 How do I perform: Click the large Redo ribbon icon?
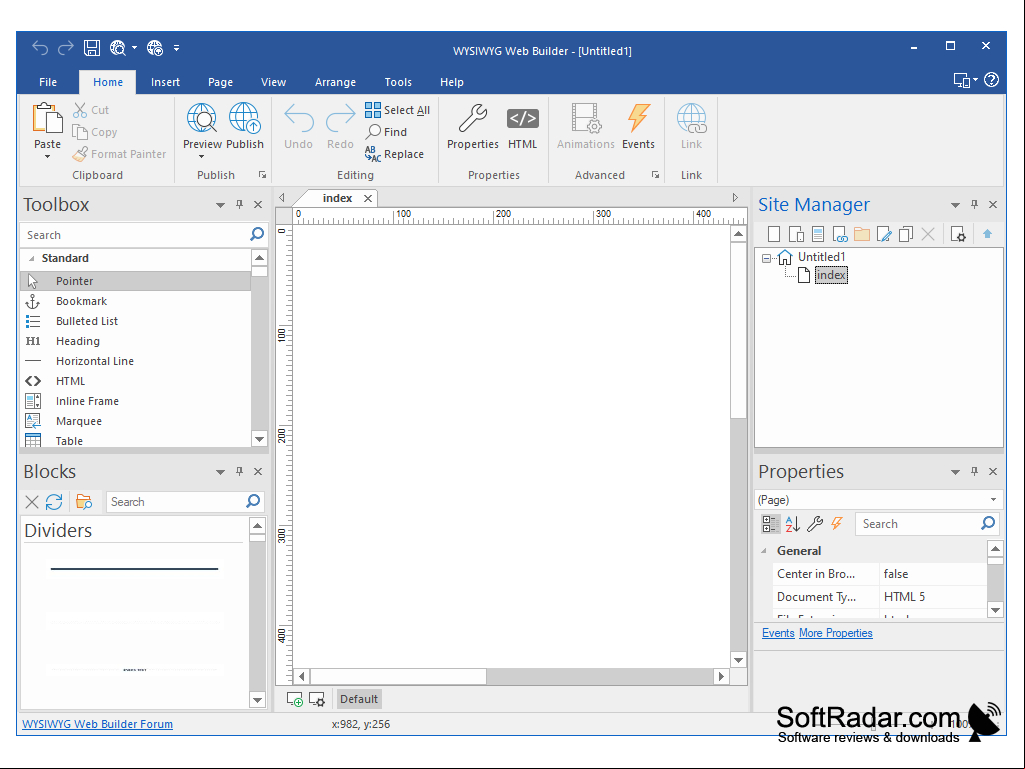(340, 119)
